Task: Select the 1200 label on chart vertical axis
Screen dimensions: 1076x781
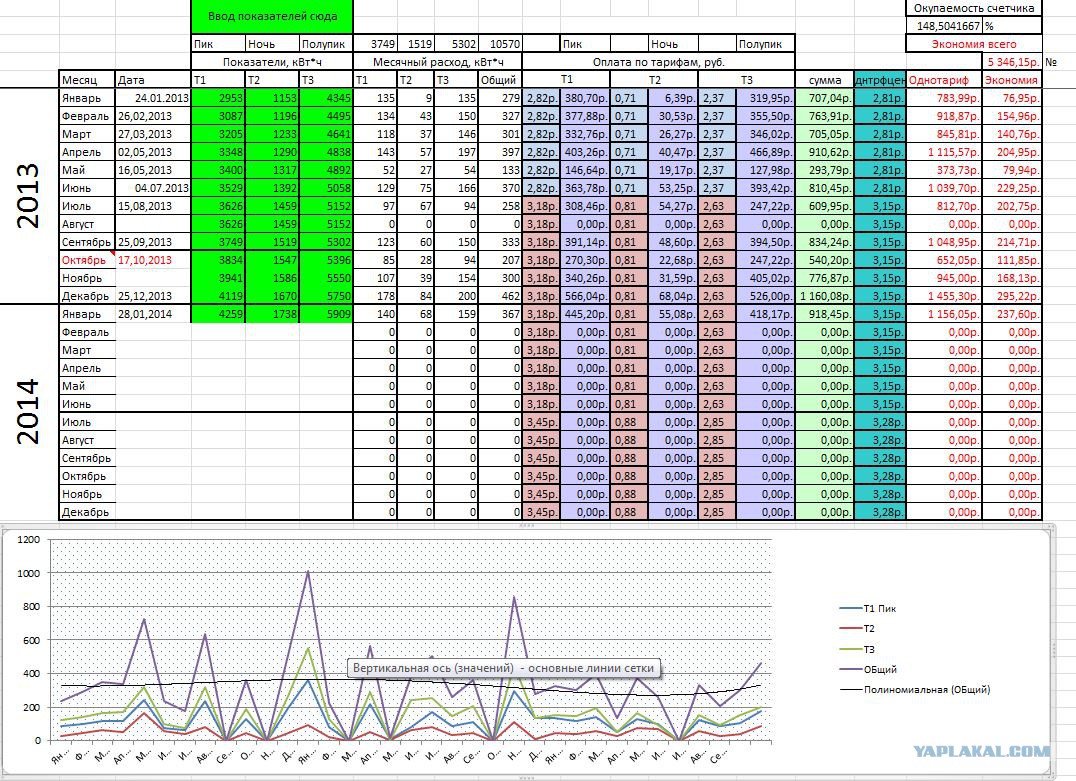Action: pyautogui.click(x=29, y=539)
